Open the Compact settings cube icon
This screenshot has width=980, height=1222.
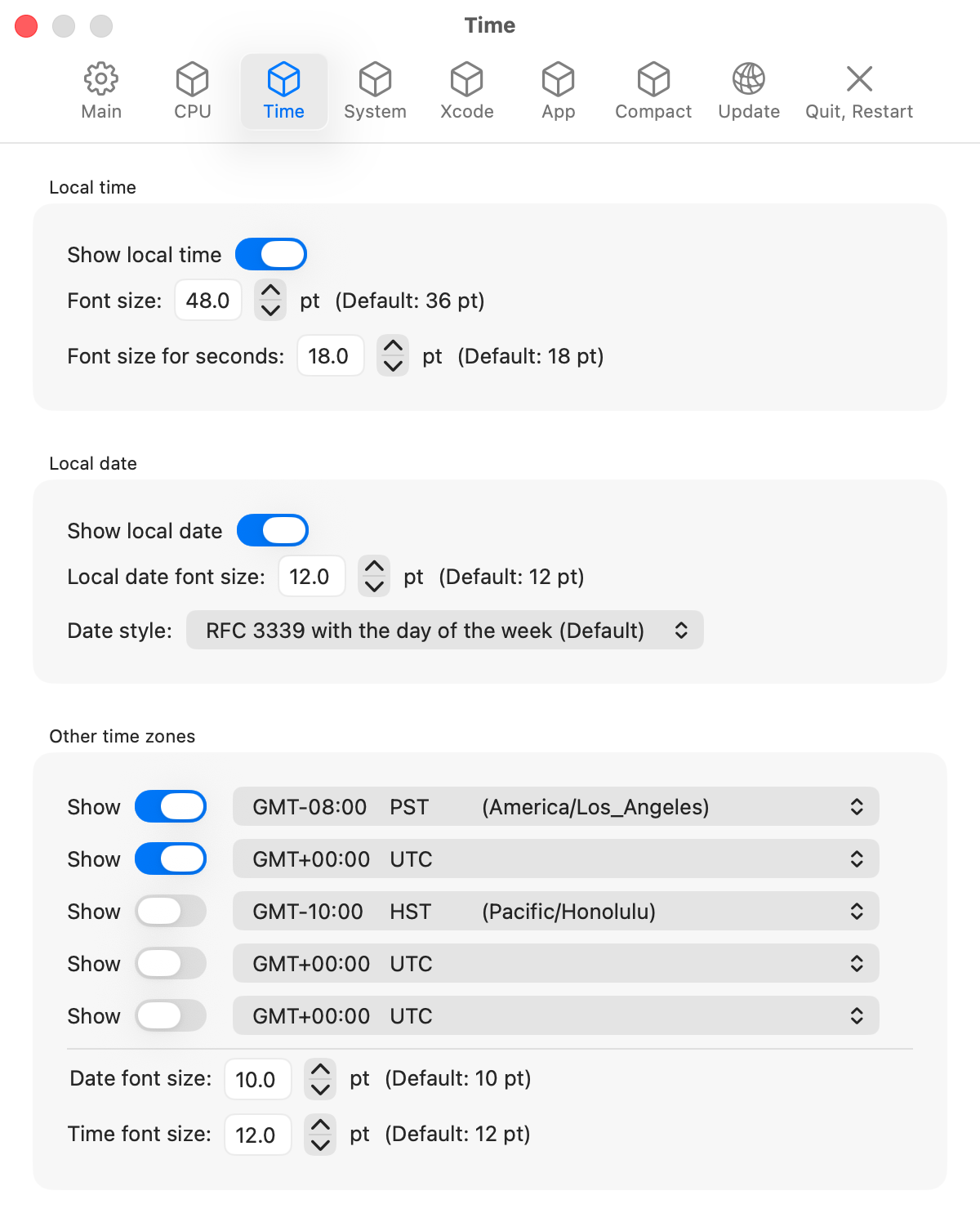(653, 79)
